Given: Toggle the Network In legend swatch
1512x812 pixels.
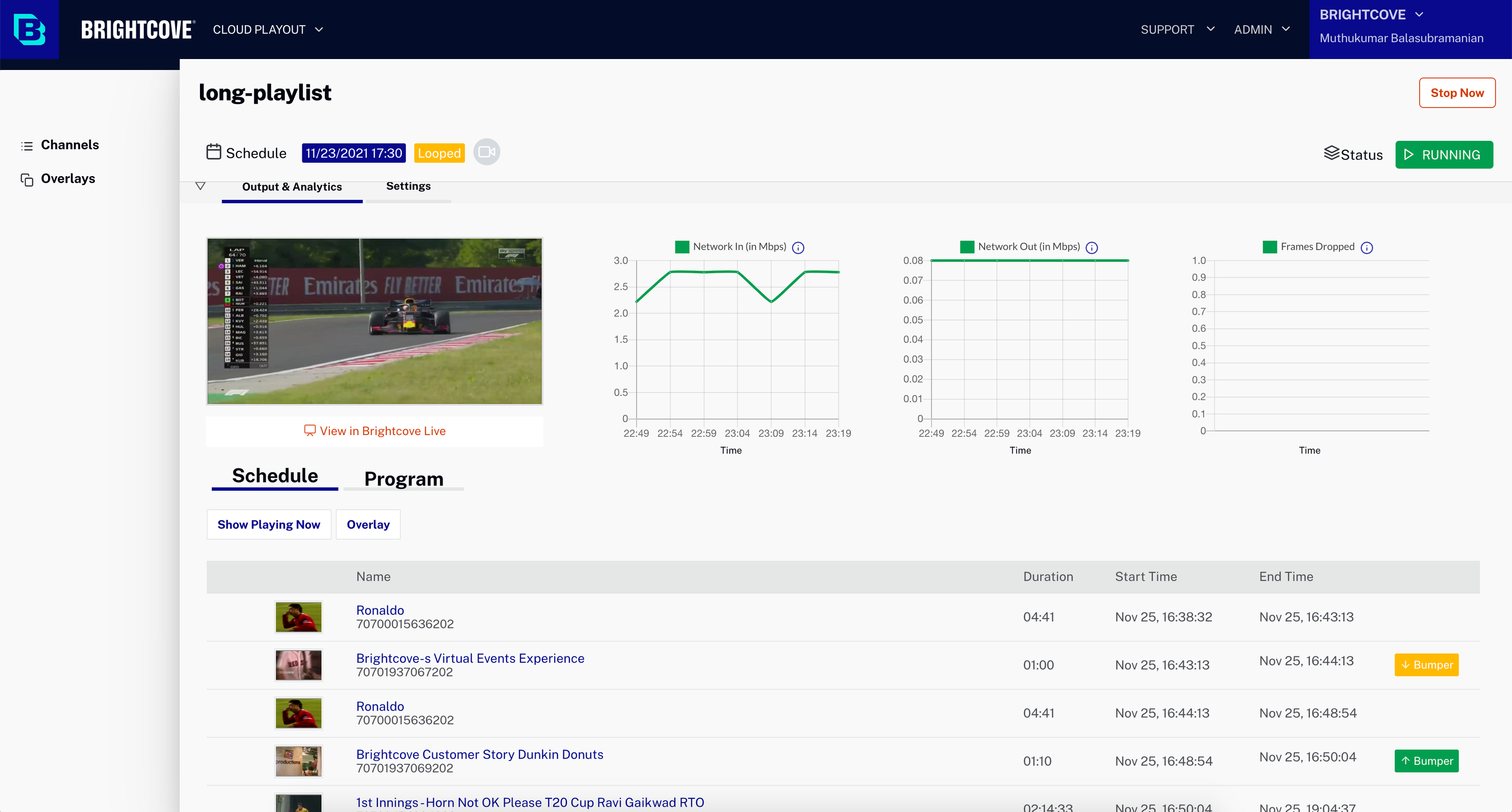Looking at the screenshot, I should (x=682, y=247).
